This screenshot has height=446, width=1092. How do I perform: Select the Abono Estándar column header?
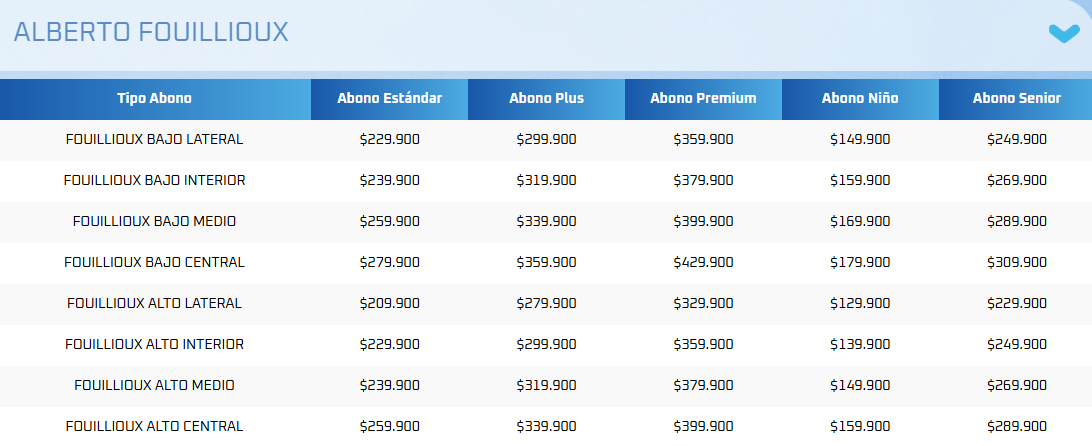click(389, 98)
